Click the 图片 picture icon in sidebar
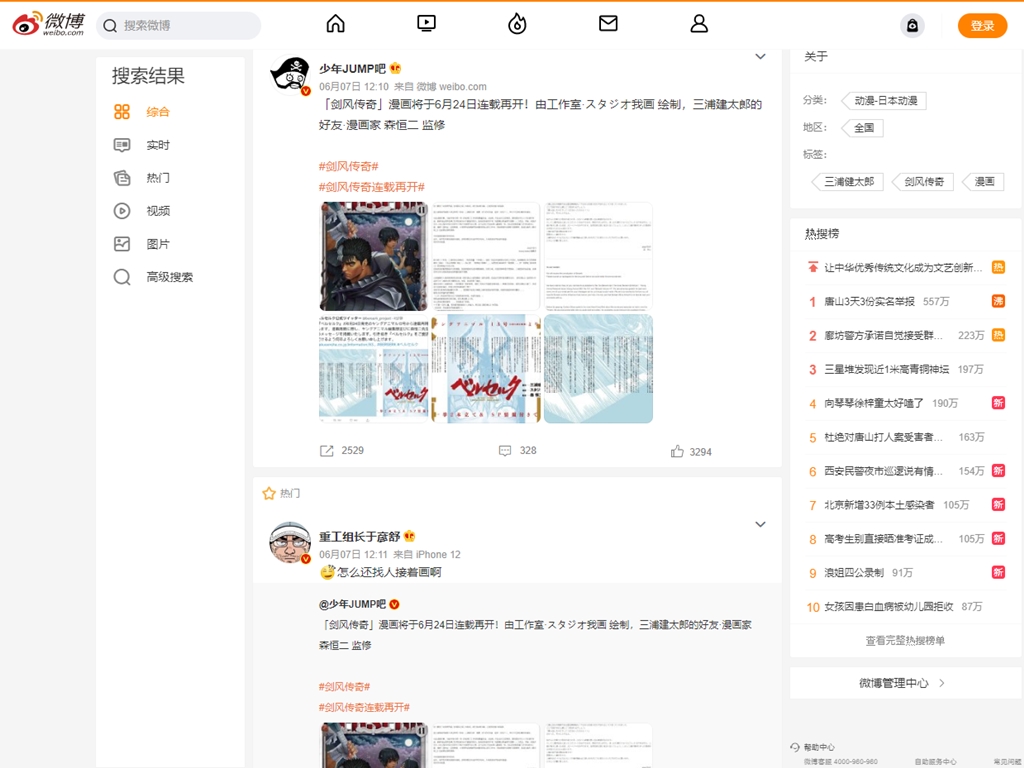Viewport: 1024px width, 768px height. [x=121, y=244]
